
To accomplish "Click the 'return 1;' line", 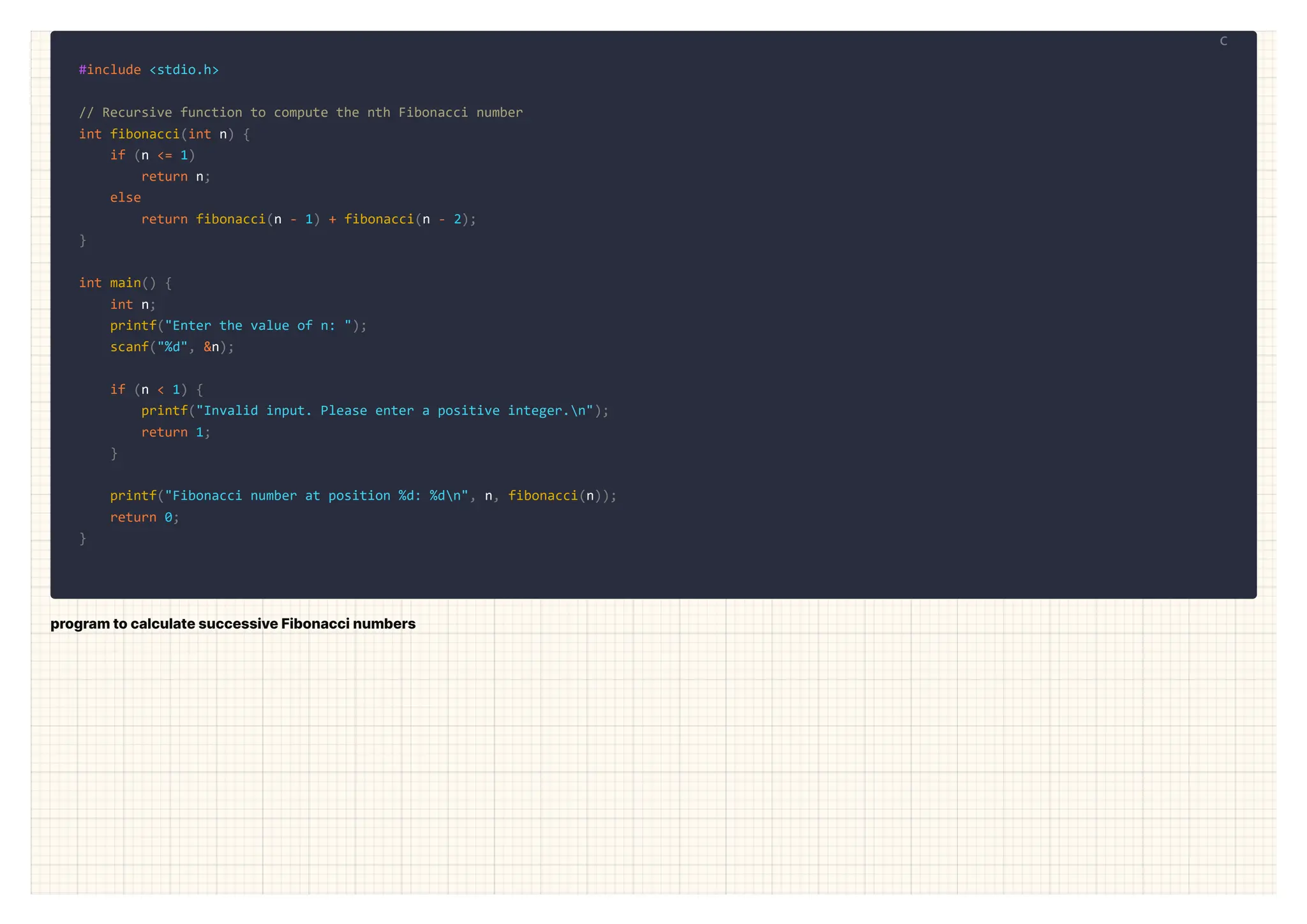I will point(176,432).
